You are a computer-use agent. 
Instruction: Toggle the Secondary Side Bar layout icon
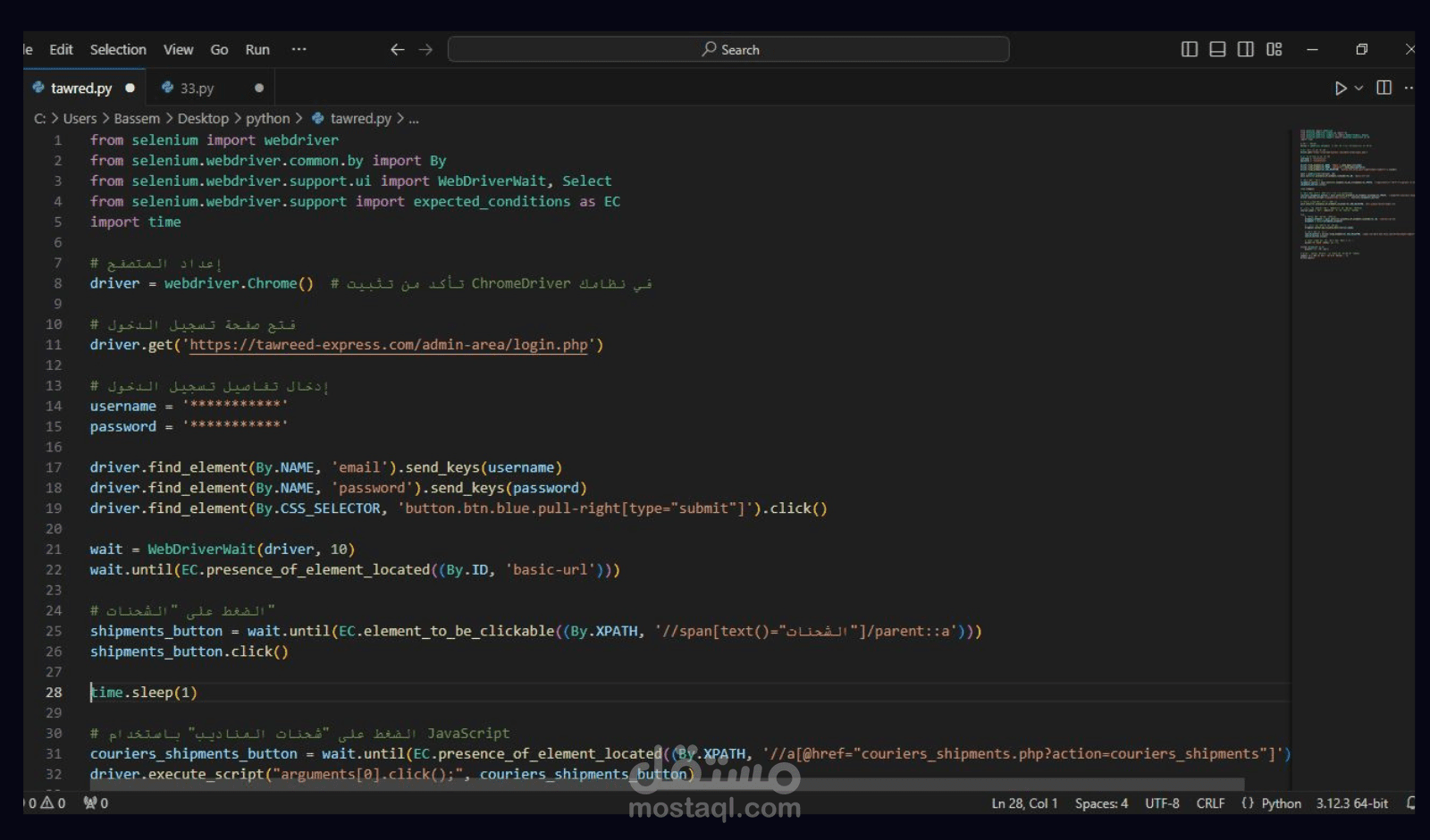[x=1245, y=49]
